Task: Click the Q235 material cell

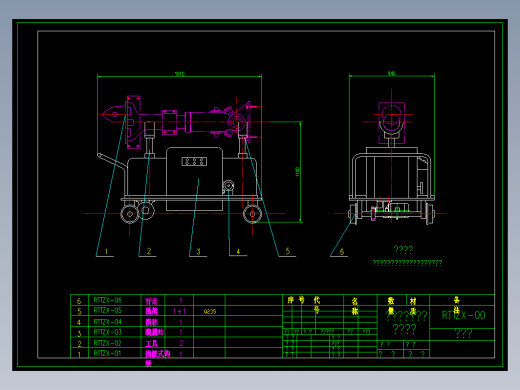Action: 210,311
